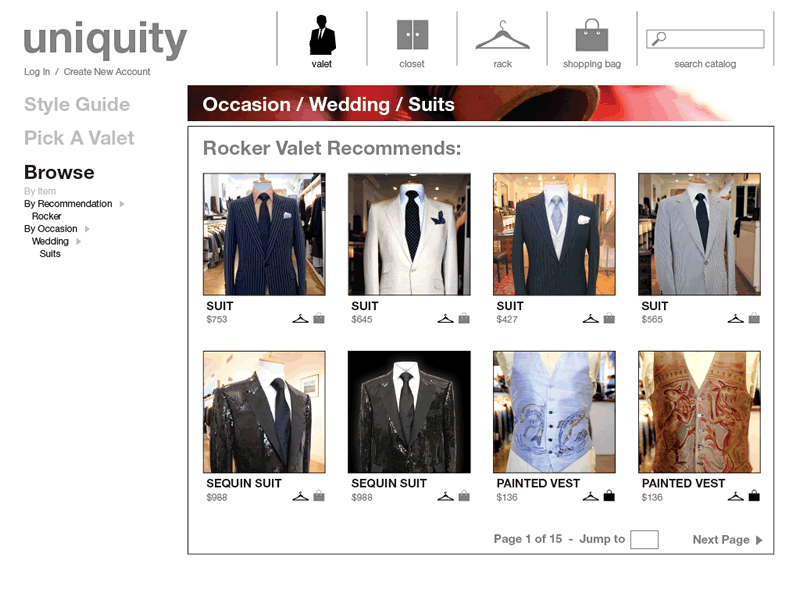
Task: Add the $645 suit to shopping bag
Action: (464, 318)
